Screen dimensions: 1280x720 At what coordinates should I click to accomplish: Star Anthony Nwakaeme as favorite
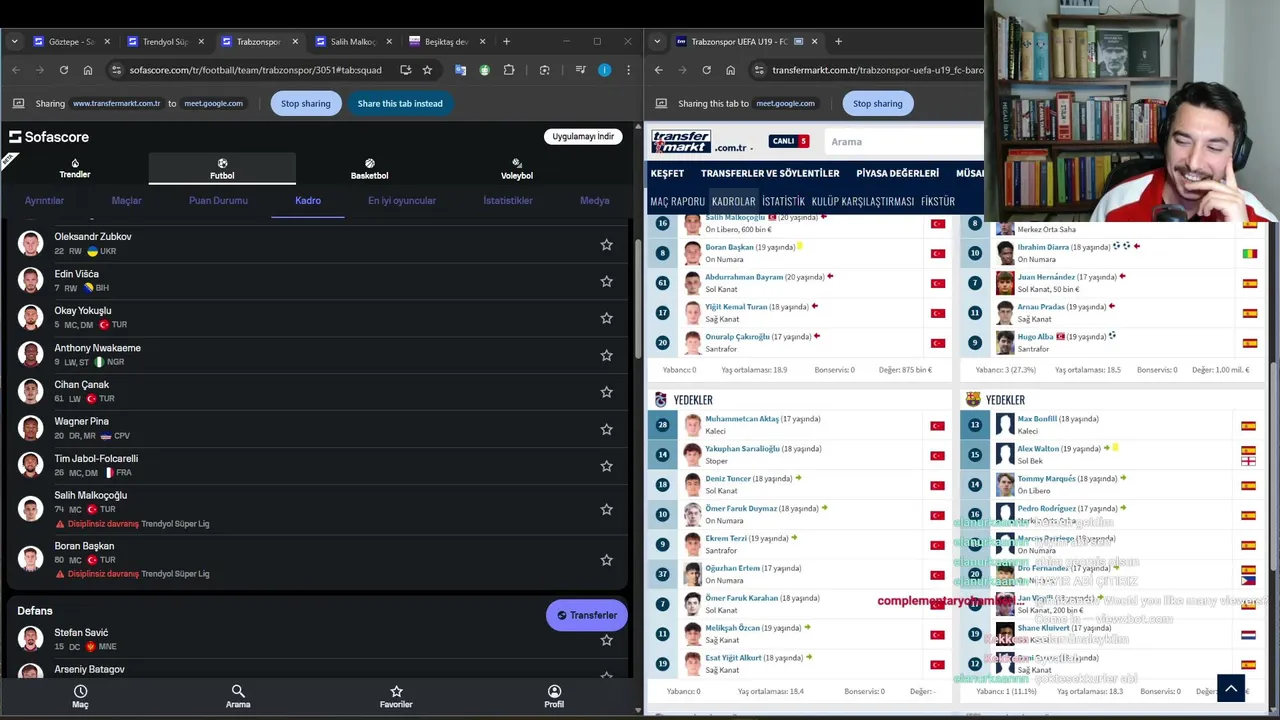(606, 355)
